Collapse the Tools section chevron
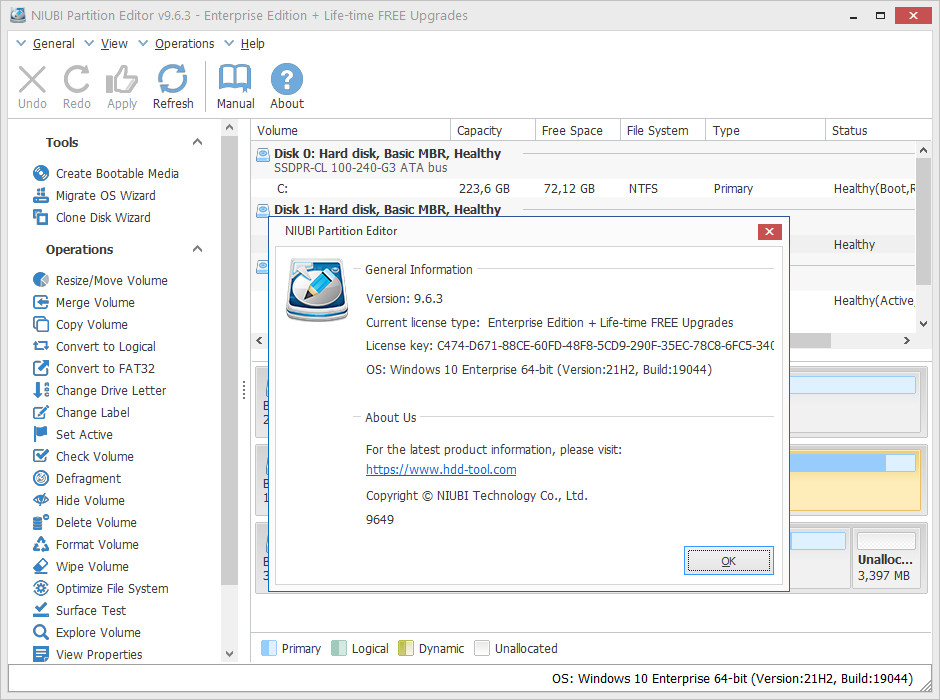 click(197, 142)
